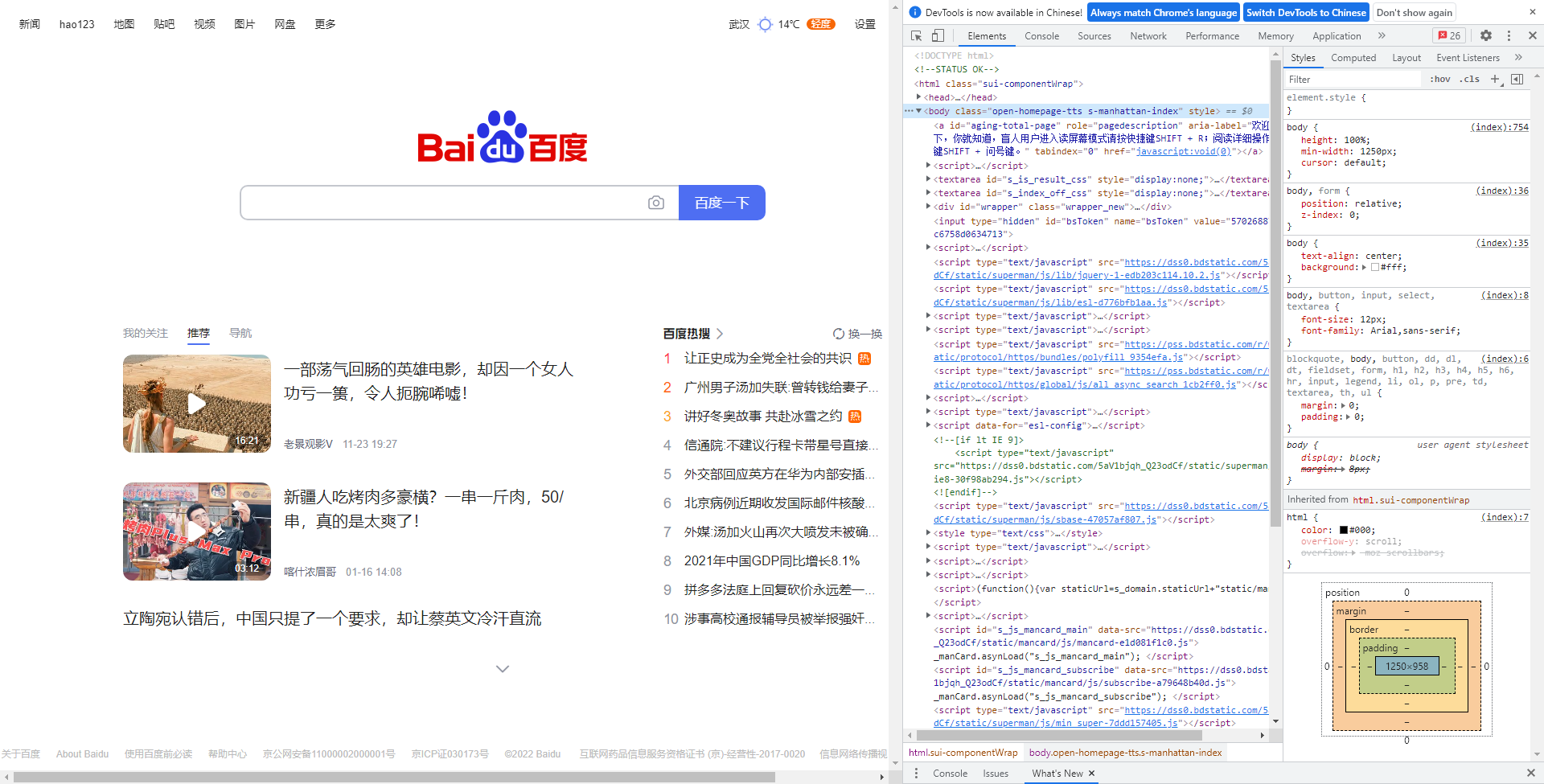Open Event Listeners pane tab
This screenshot has height=784, width=1544.
click(1468, 58)
